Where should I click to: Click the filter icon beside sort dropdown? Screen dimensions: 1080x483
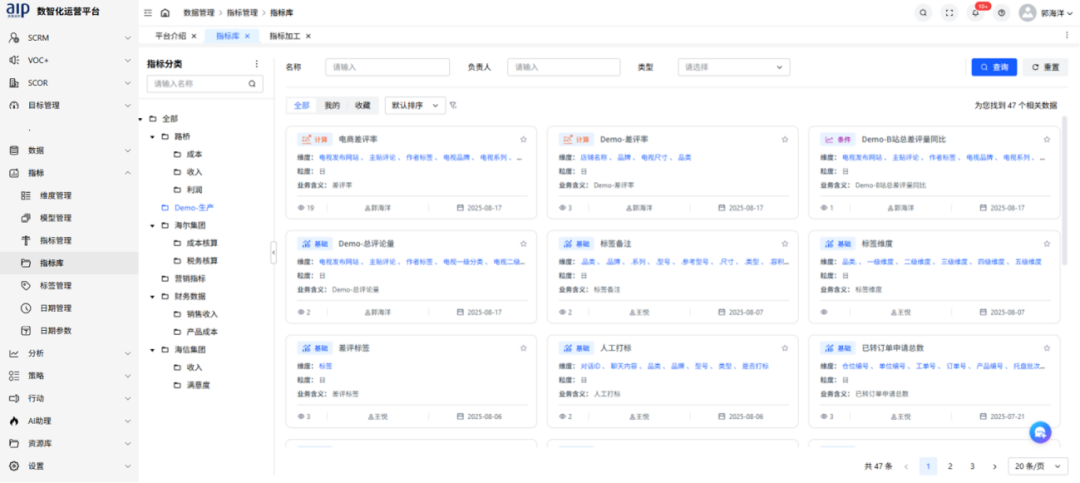coord(453,105)
